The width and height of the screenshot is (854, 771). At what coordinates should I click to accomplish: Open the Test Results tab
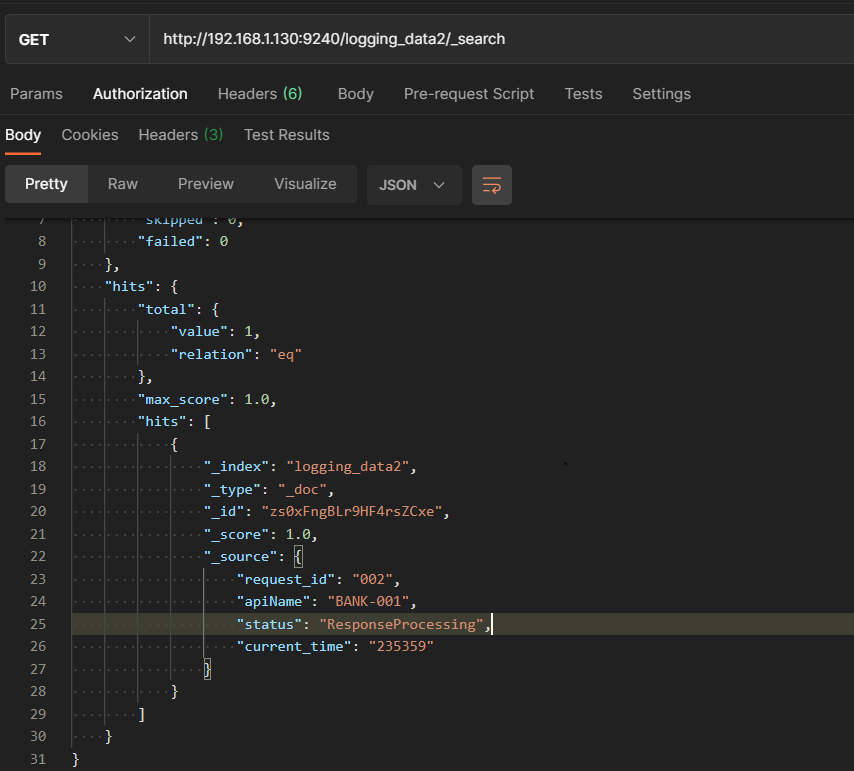(286, 135)
